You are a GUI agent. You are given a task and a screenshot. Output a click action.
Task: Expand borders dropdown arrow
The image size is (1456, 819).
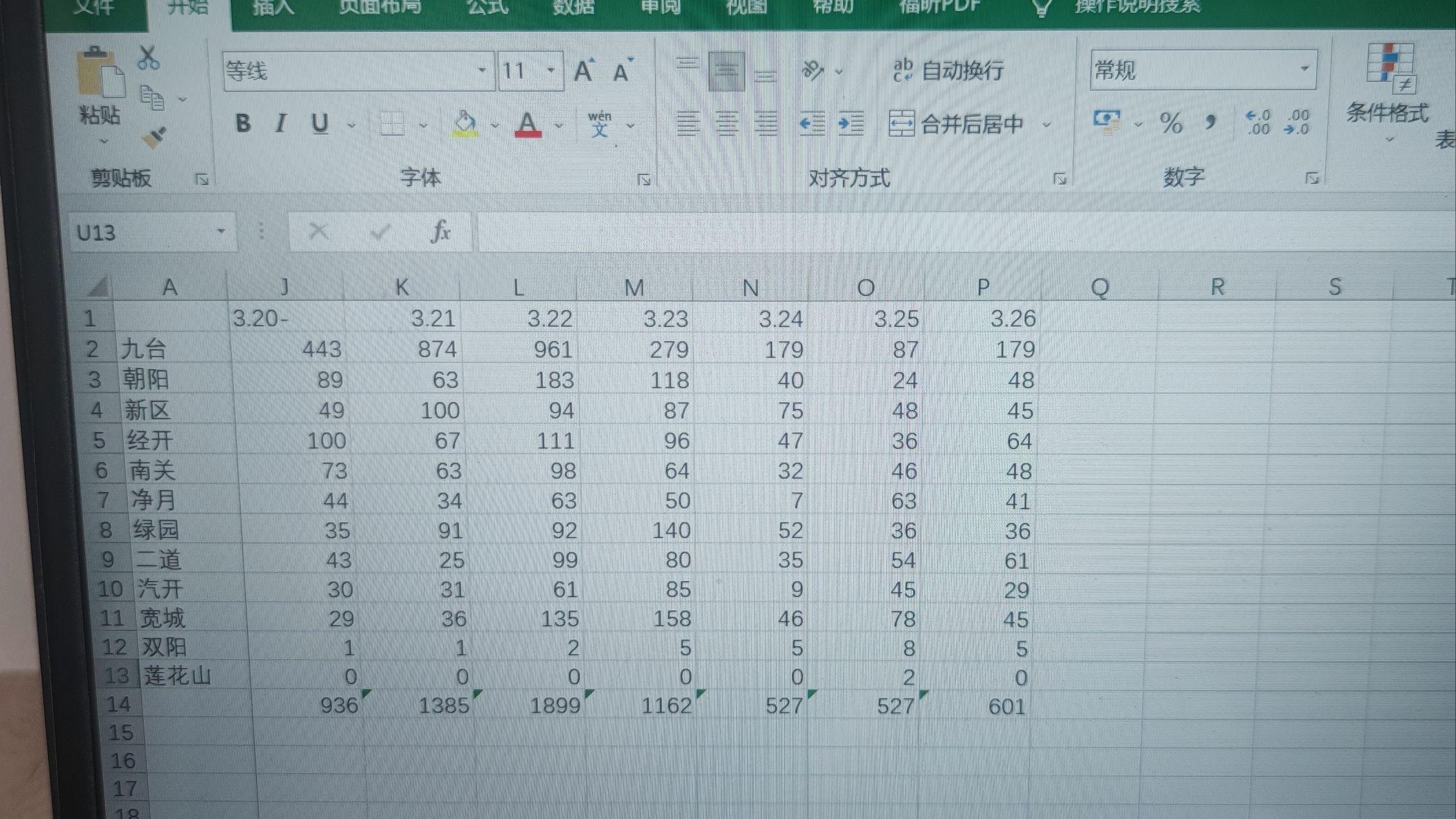tap(423, 125)
